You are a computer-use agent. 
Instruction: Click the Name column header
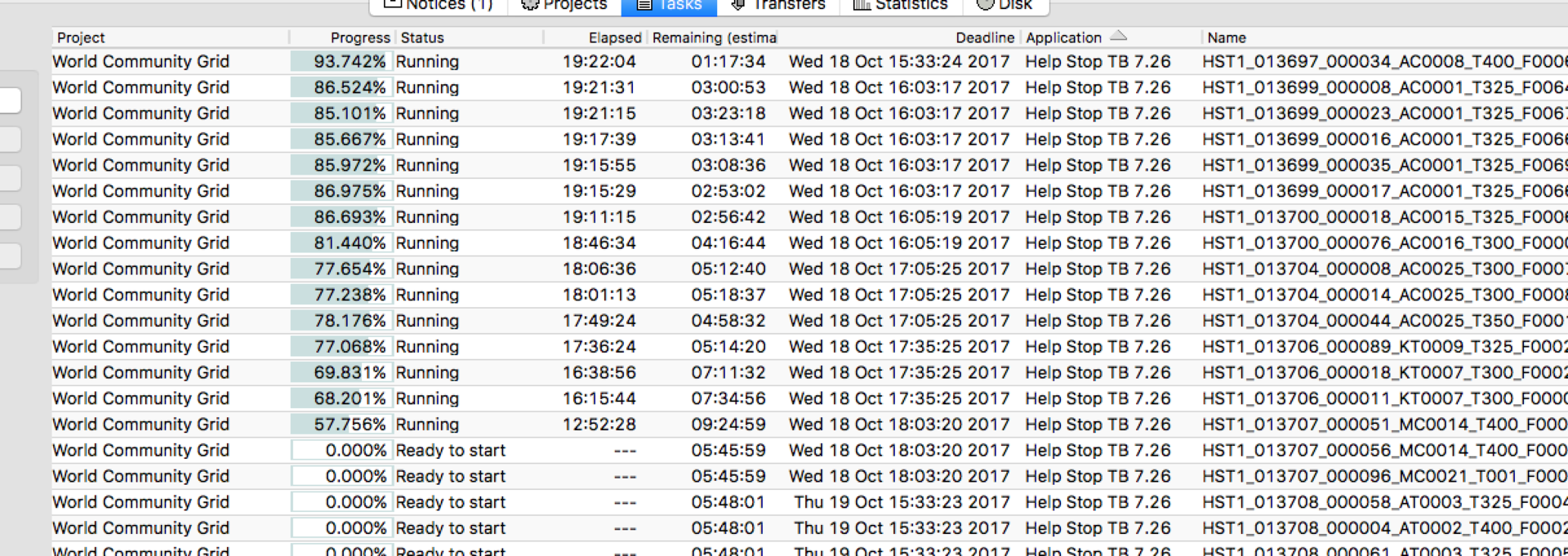(1227, 38)
